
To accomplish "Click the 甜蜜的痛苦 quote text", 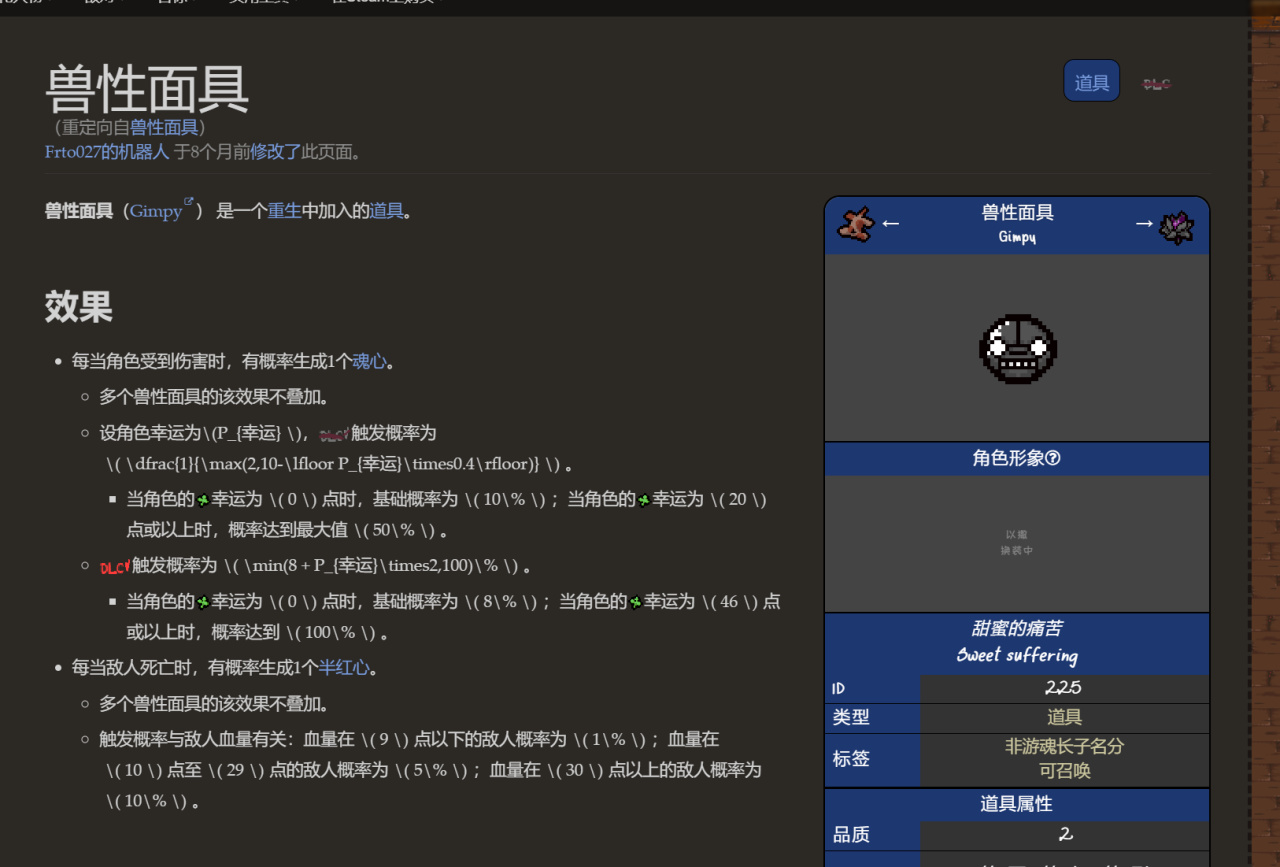I will [x=1017, y=628].
